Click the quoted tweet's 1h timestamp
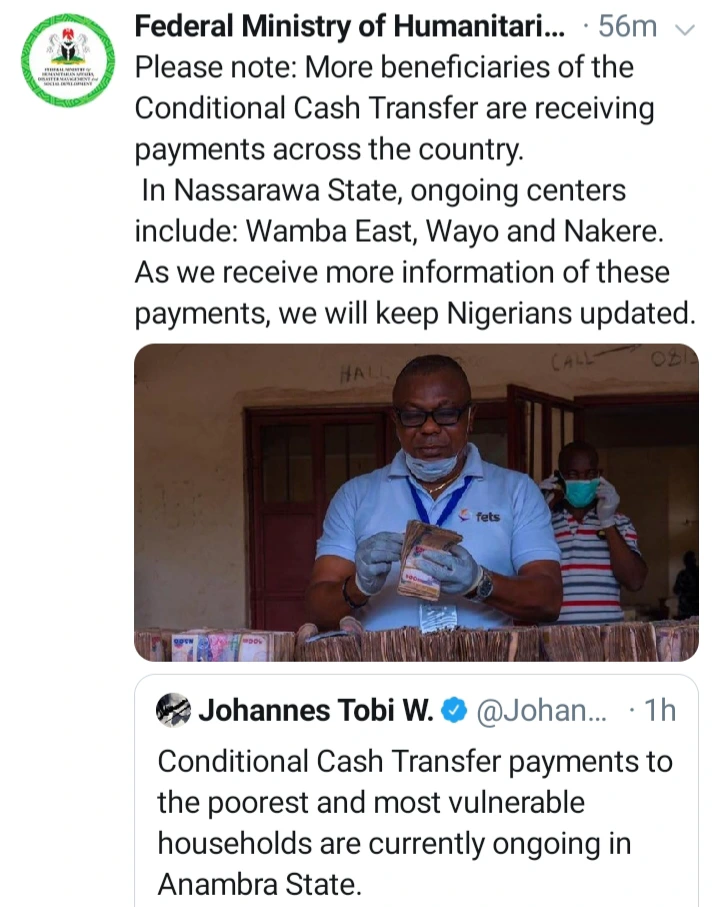This screenshot has height=907, width=720. pos(660,710)
